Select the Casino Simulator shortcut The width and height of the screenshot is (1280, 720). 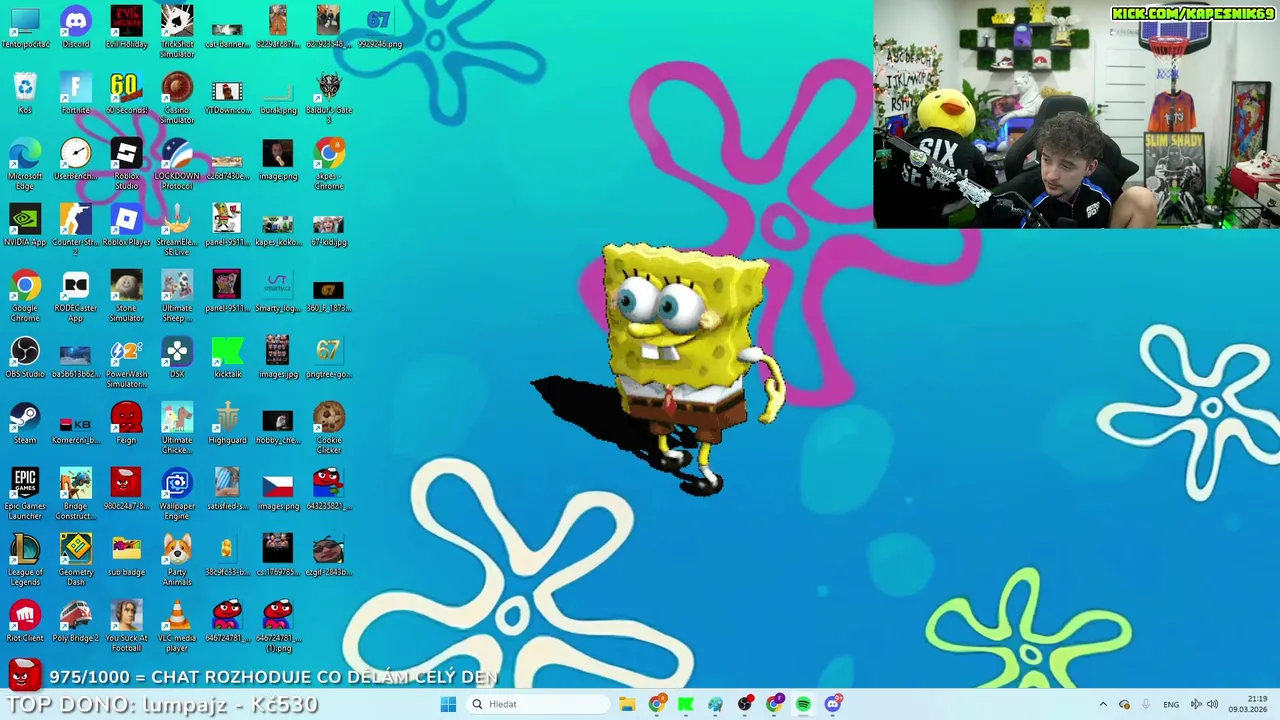(x=177, y=97)
